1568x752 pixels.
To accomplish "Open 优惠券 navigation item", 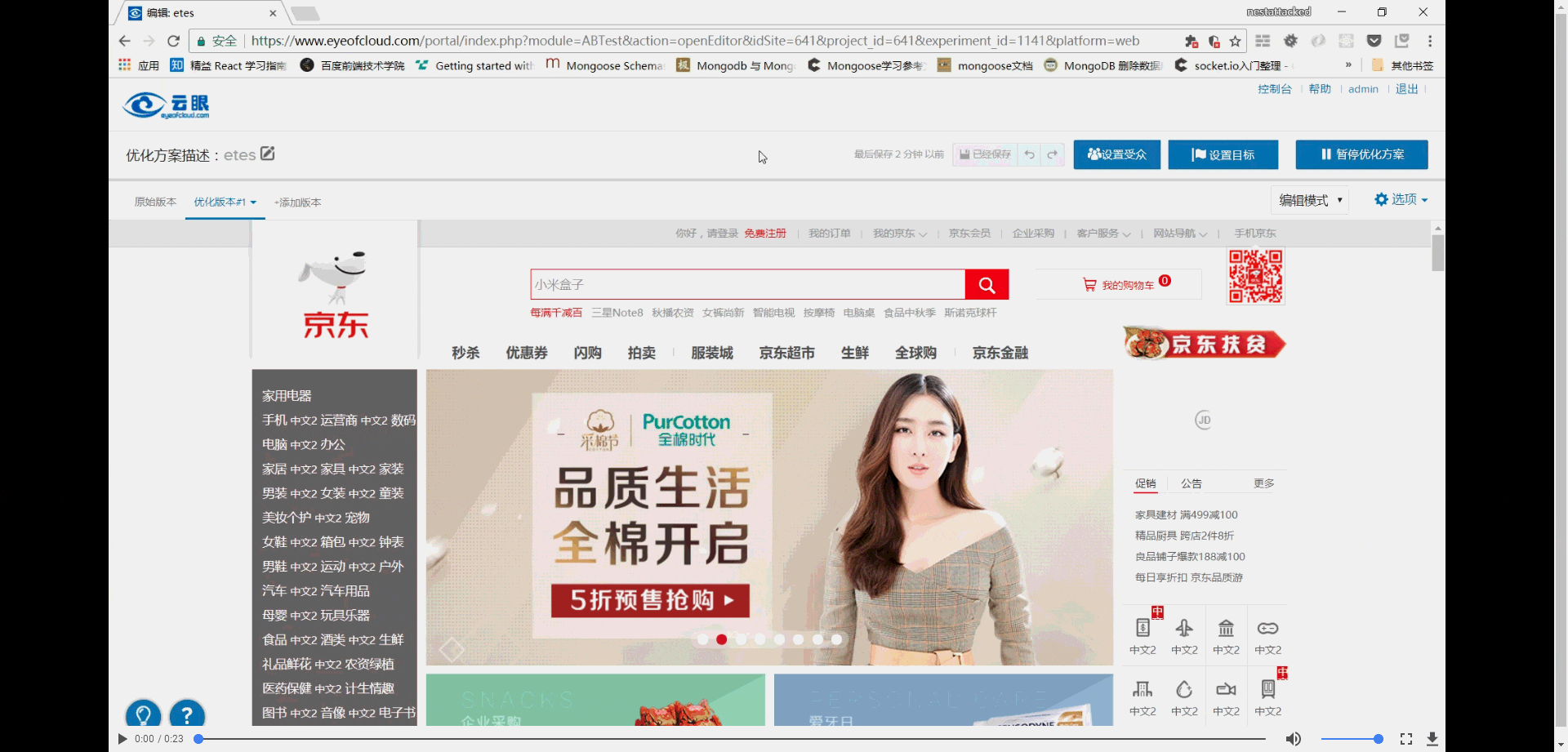I will [x=527, y=353].
